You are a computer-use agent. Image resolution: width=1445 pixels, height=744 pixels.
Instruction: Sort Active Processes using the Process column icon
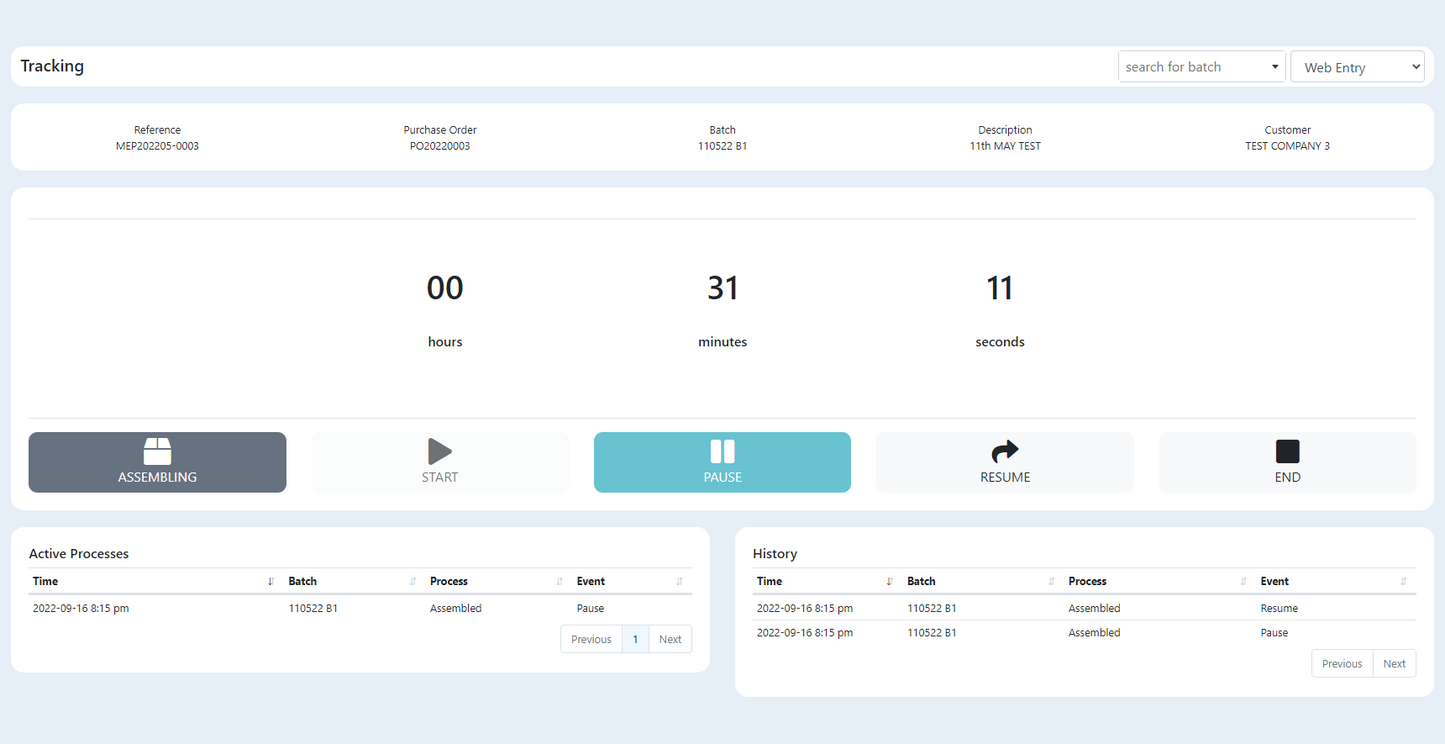(x=558, y=581)
